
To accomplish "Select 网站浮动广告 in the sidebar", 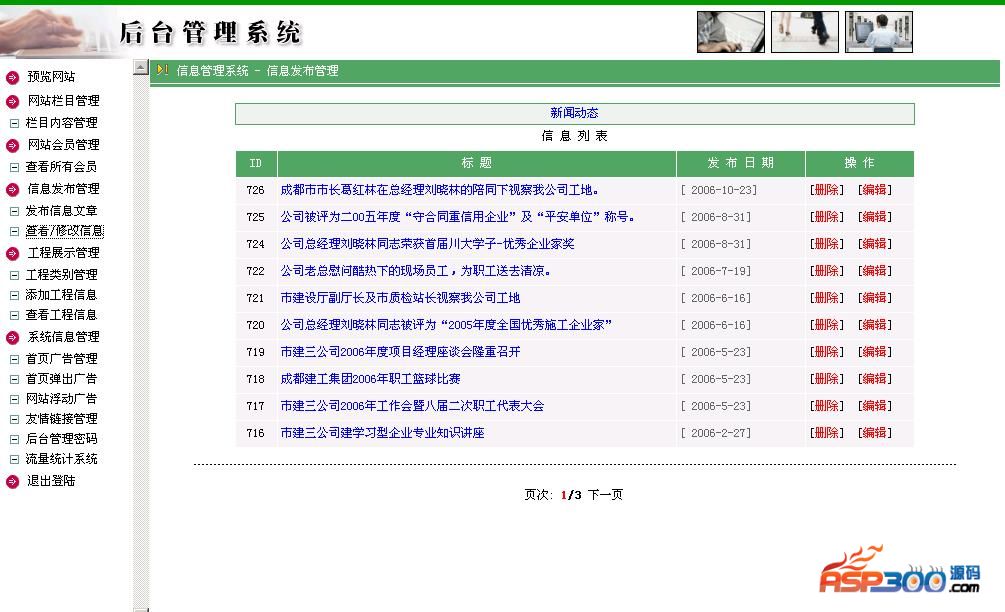I will click(62, 399).
